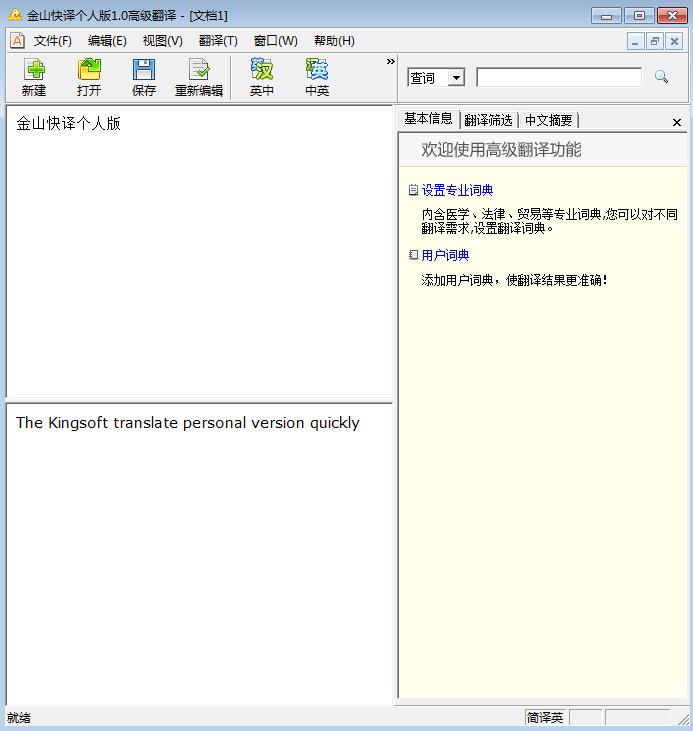Screen dimensions: 693x731
Task: Click the icon beside 设置专业词典
Action: 413,190
